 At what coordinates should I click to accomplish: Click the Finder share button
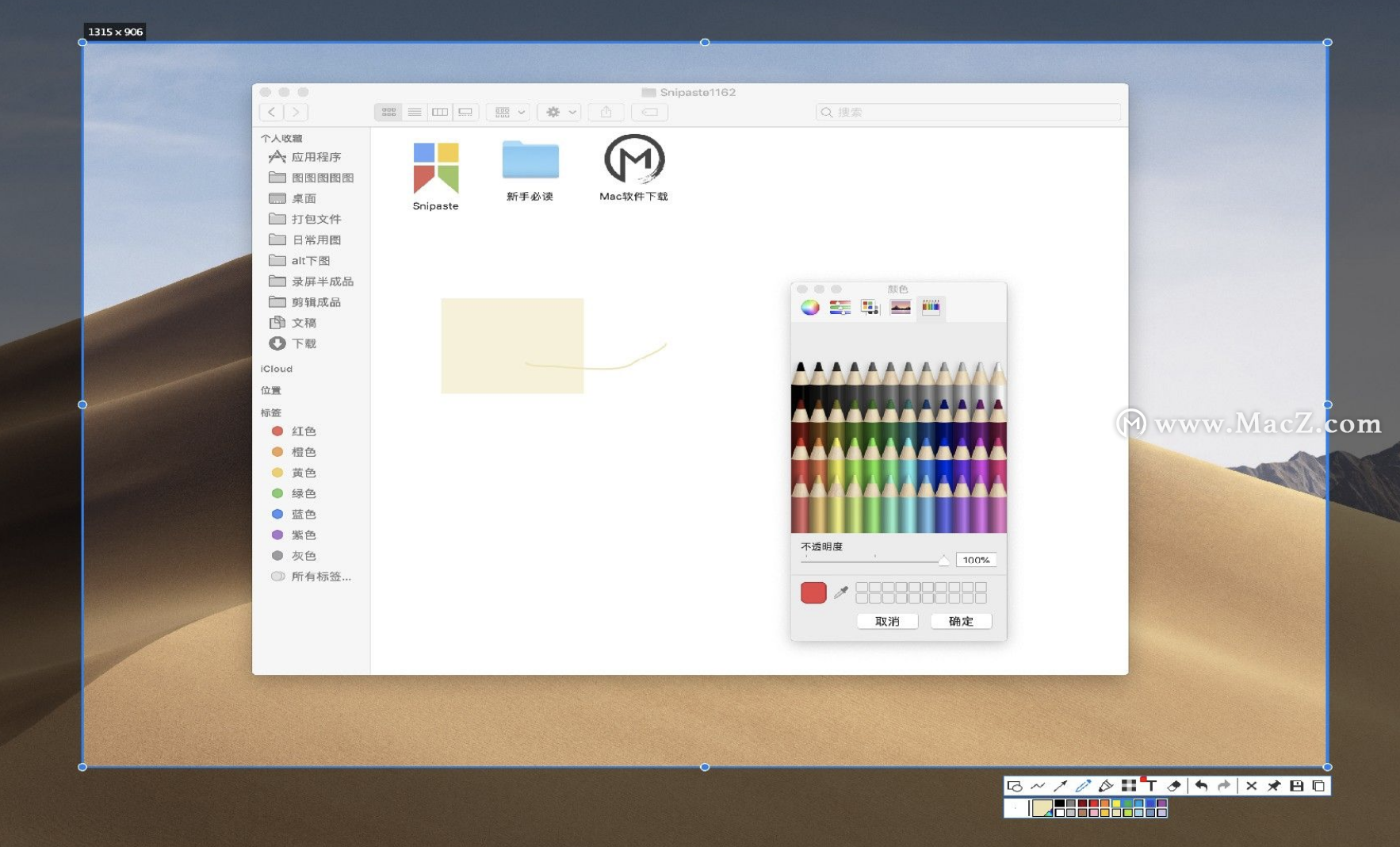click(x=606, y=112)
